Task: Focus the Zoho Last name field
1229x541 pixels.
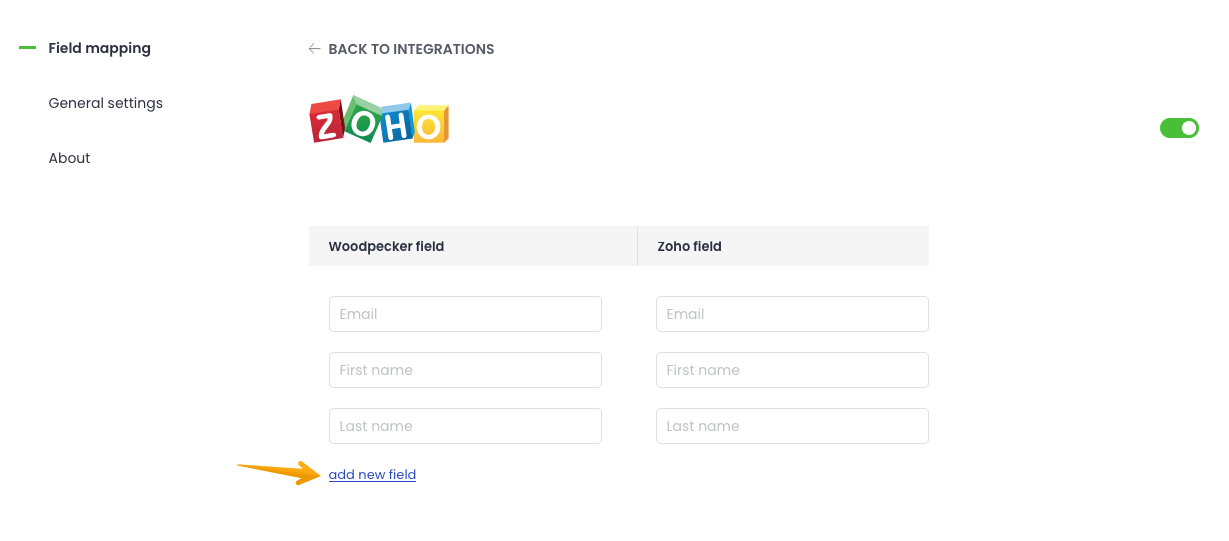Action: [x=792, y=426]
